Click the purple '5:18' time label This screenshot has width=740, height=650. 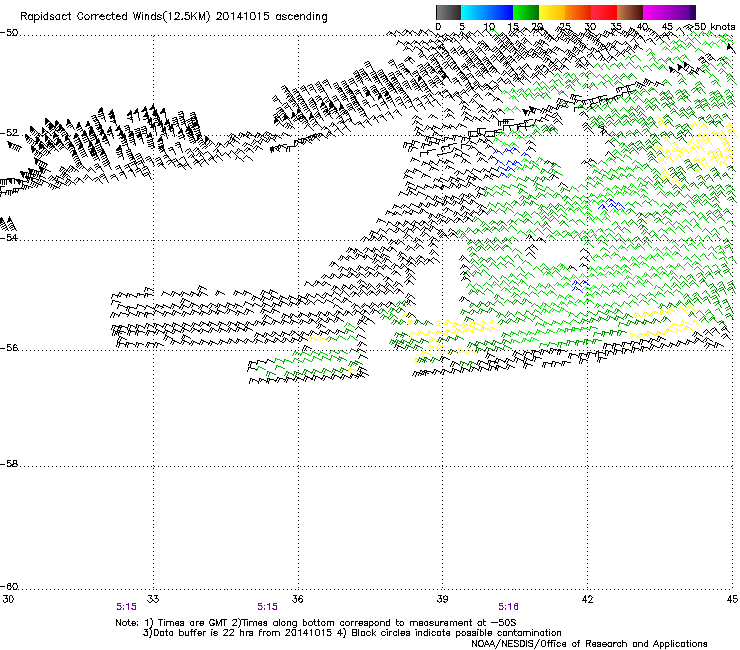tap(508, 607)
